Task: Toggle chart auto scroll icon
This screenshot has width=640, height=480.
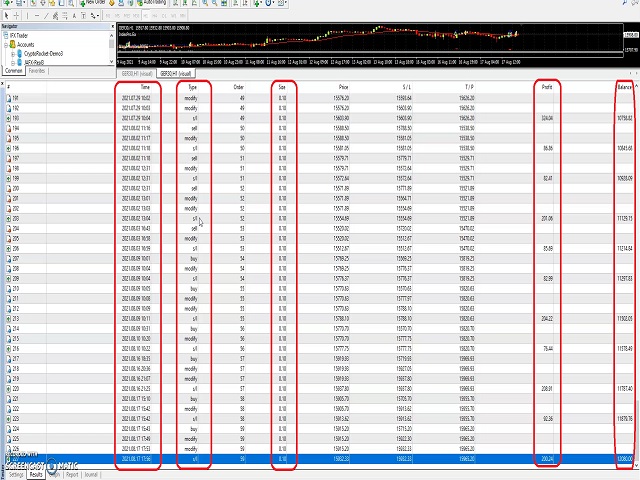Action: (236, 3)
